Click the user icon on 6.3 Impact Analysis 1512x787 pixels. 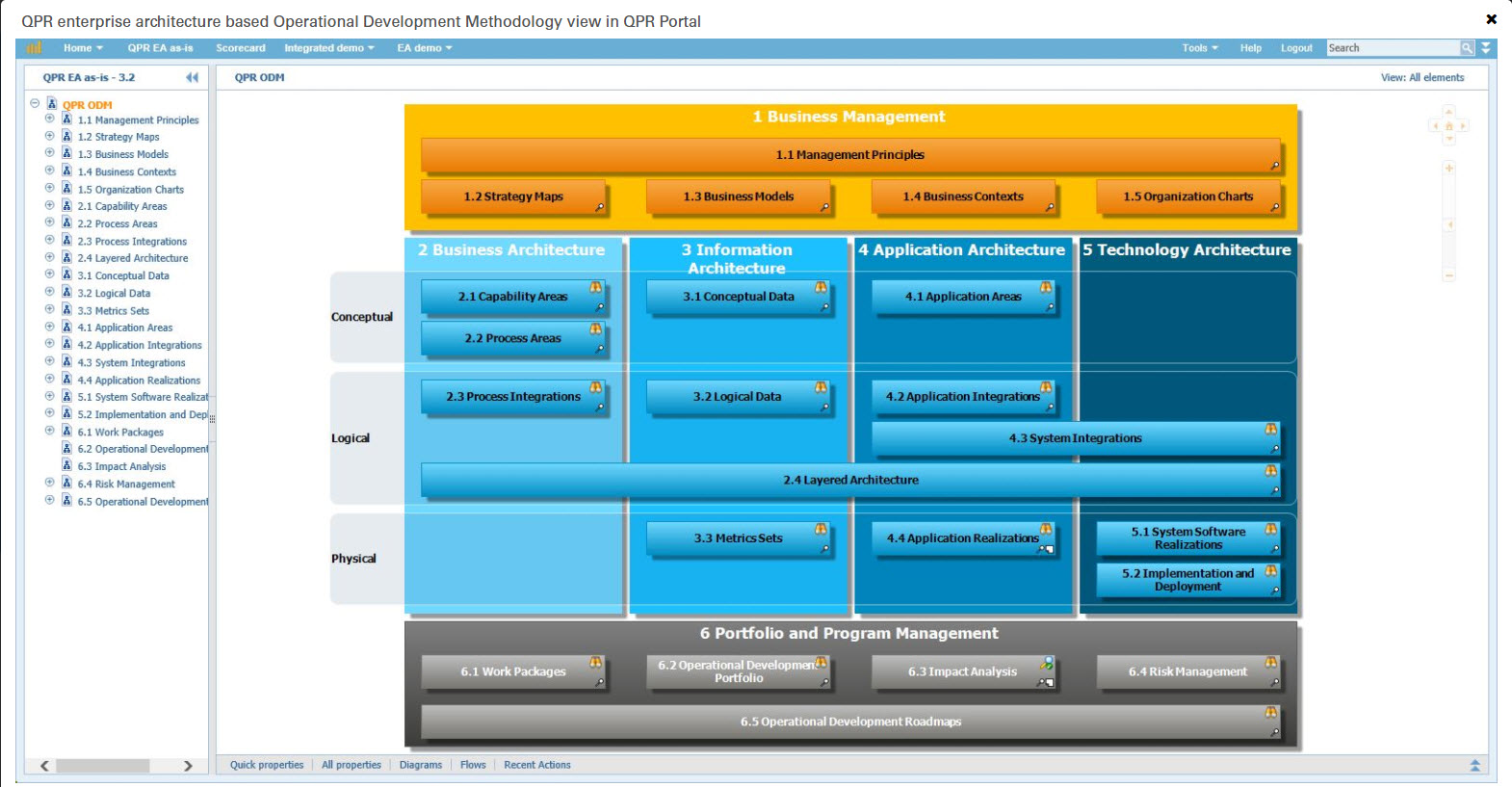tap(1046, 664)
